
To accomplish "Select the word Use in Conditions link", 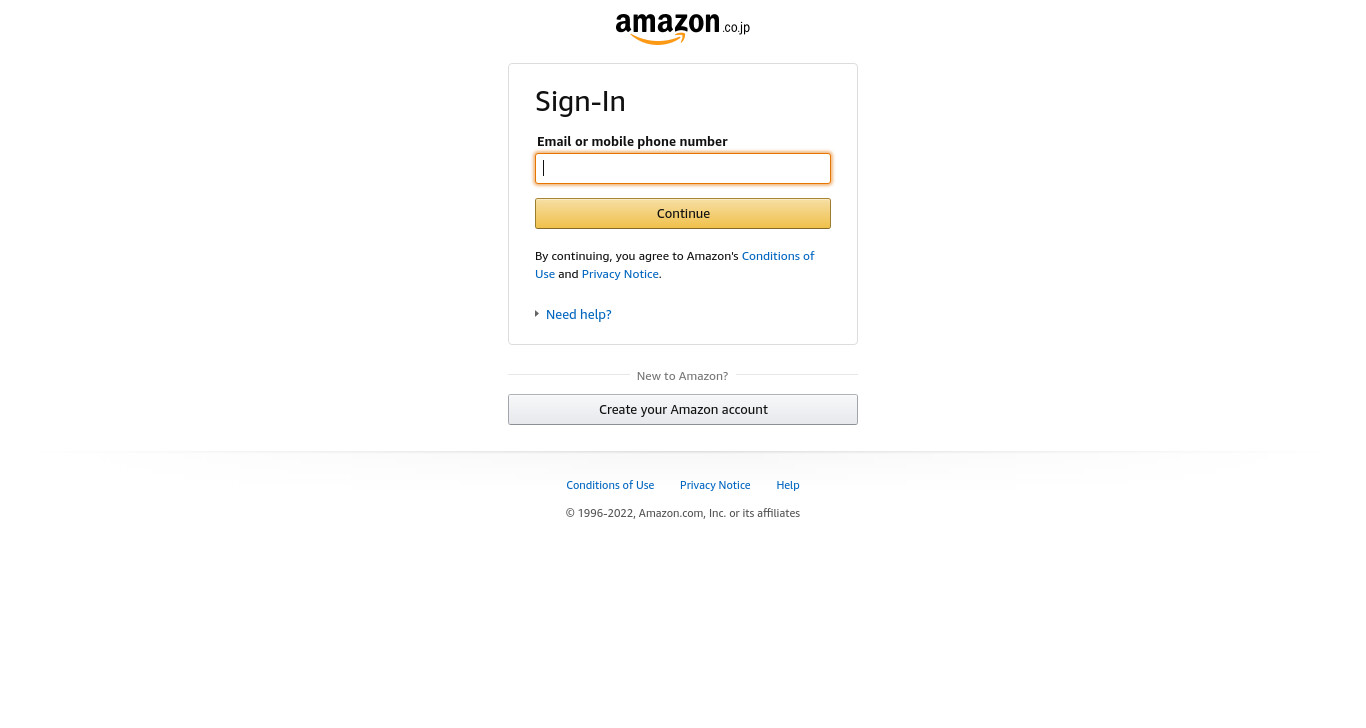I will click(545, 274).
